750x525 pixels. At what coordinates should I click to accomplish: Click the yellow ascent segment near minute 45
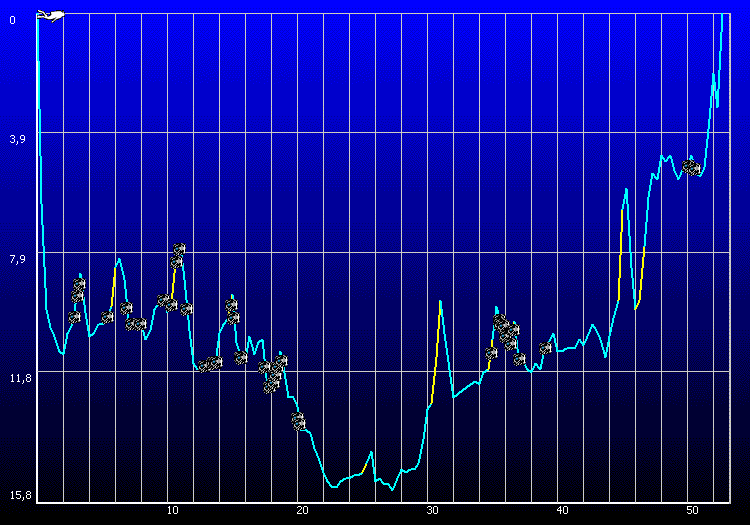621,254
